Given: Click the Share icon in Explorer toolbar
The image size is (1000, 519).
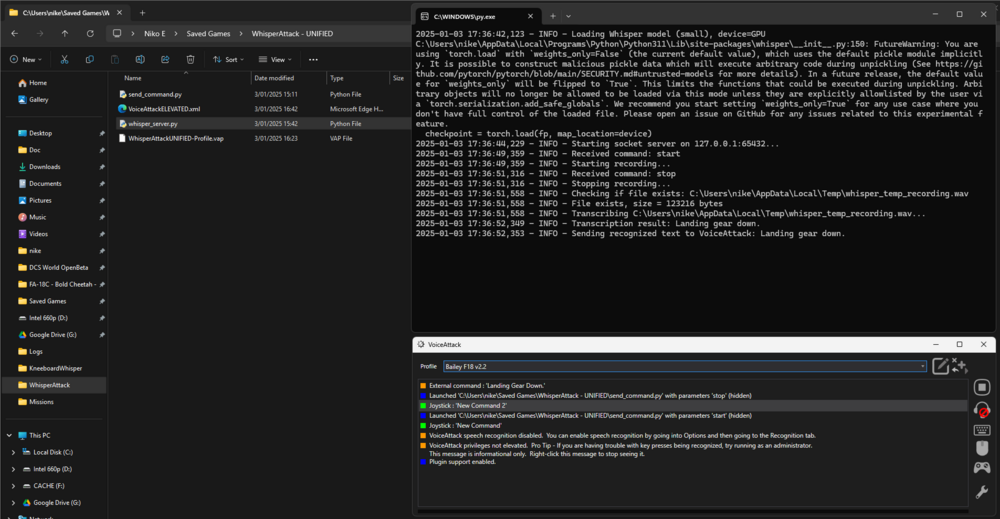Looking at the screenshot, I should (x=165, y=59).
